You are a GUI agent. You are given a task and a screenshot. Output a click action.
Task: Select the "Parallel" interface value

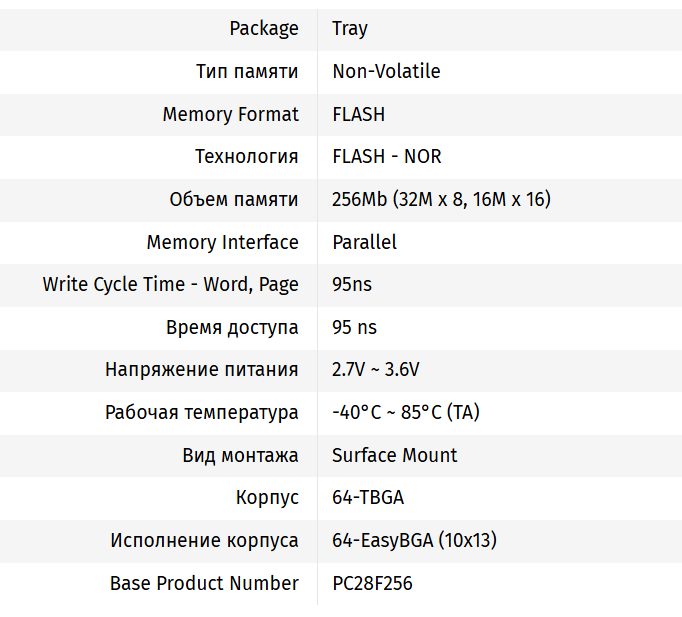pyautogui.click(x=364, y=242)
